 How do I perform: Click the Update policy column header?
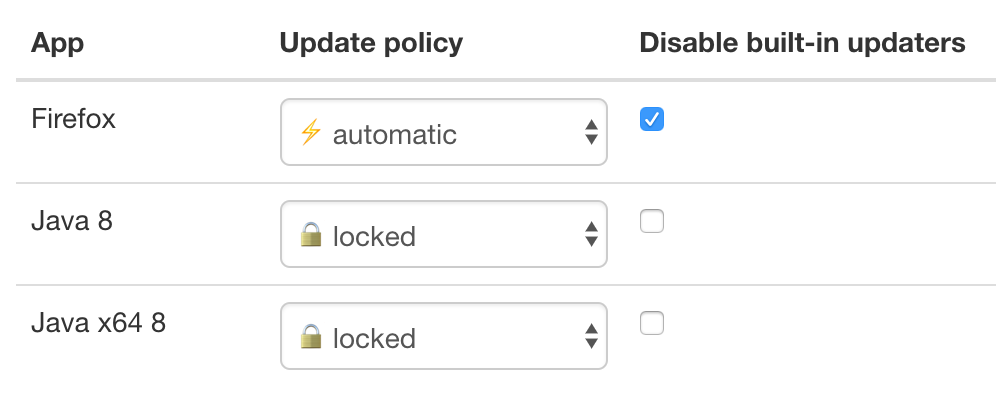(x=371, y=43)
